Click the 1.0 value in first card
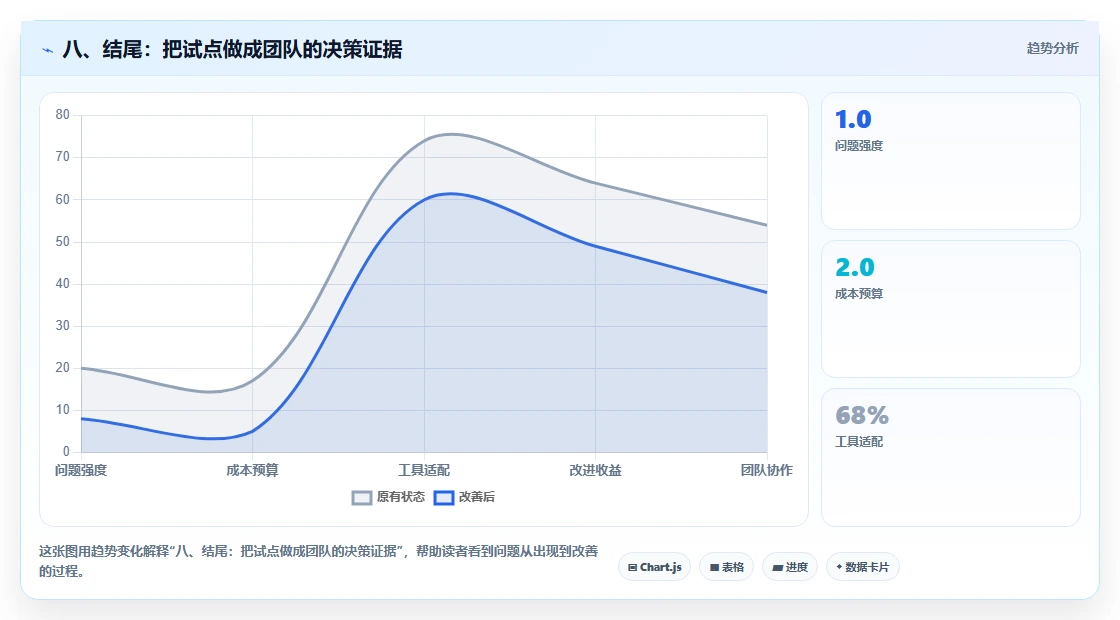Screen dimensions: 1120x620 click(x=853, y=119)
